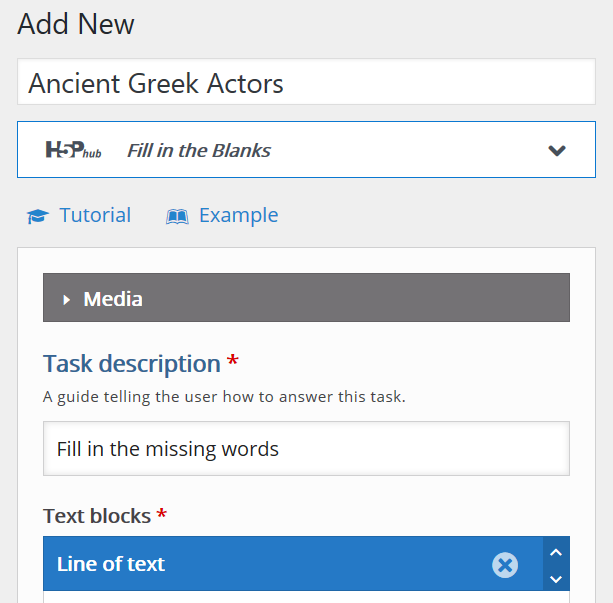The height and width of the screenshot is (603, 613).
Task: Move Line of text block up
Action: click(556, 552)
